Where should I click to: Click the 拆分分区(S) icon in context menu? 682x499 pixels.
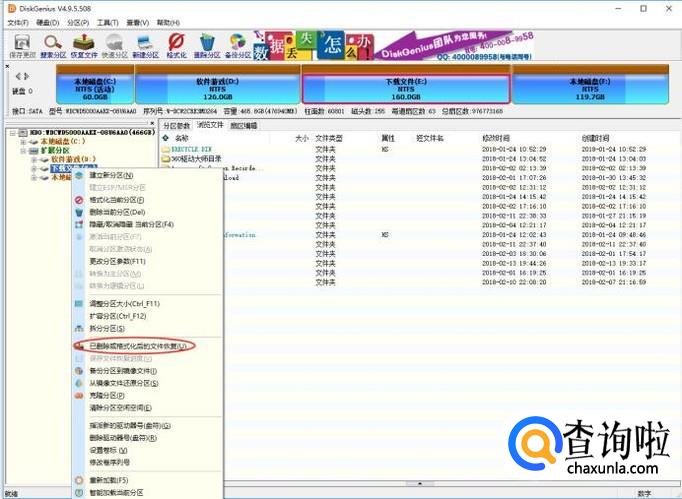click(79, 328)
